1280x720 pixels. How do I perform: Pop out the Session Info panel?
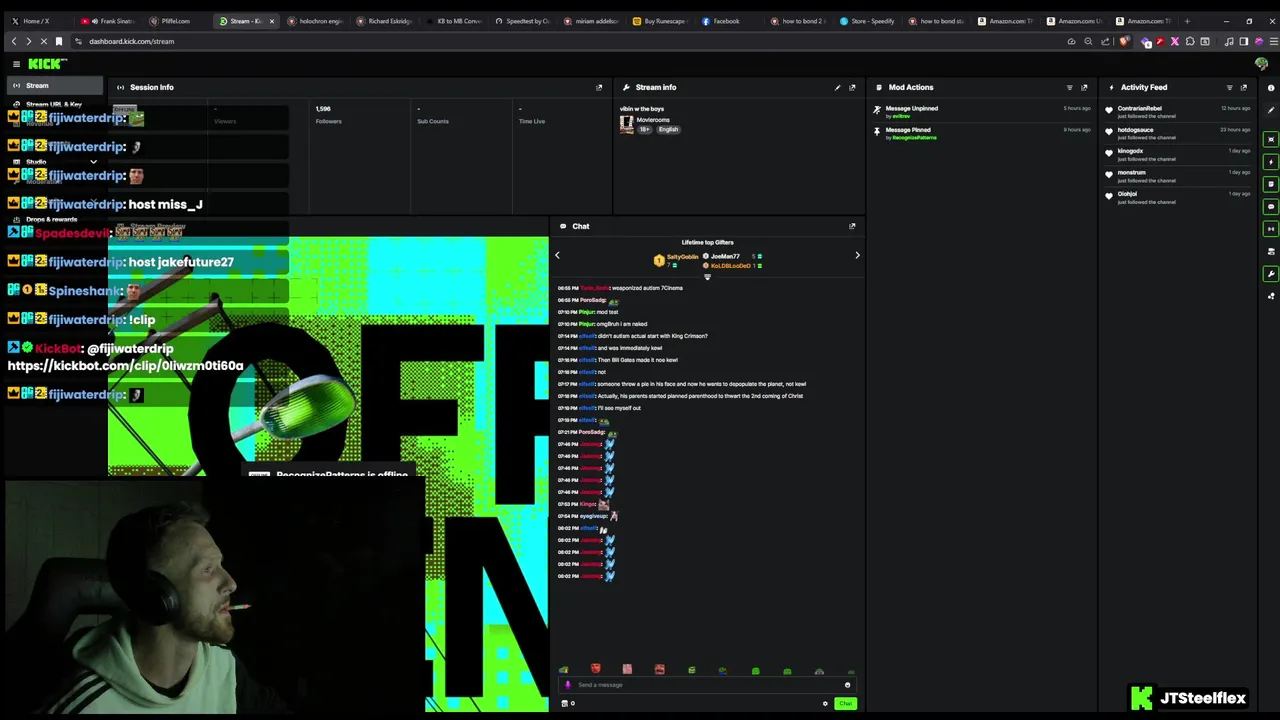pyautogui.click(x=599, y=87)
